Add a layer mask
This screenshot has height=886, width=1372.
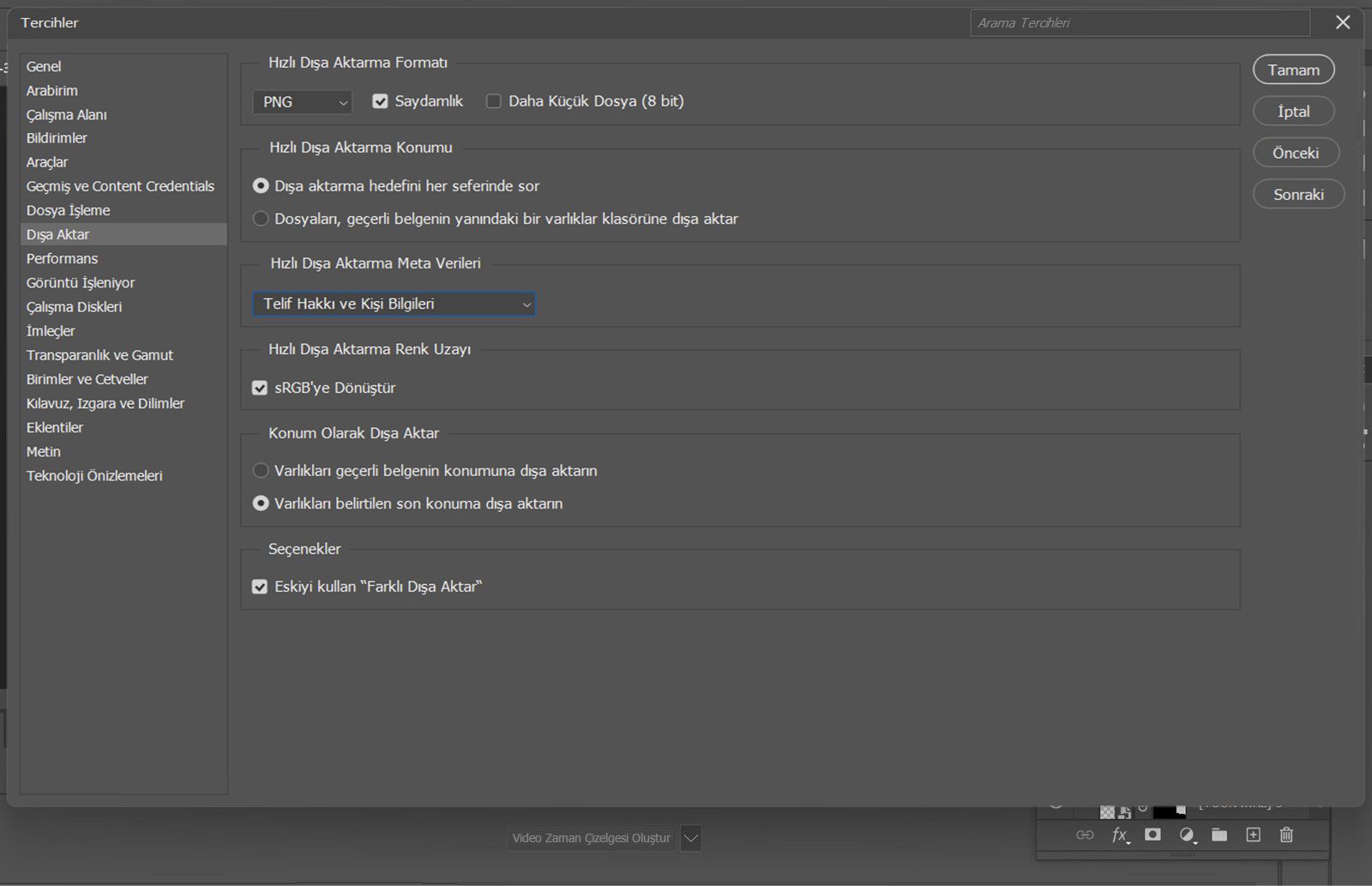[x=1152, y=835]
